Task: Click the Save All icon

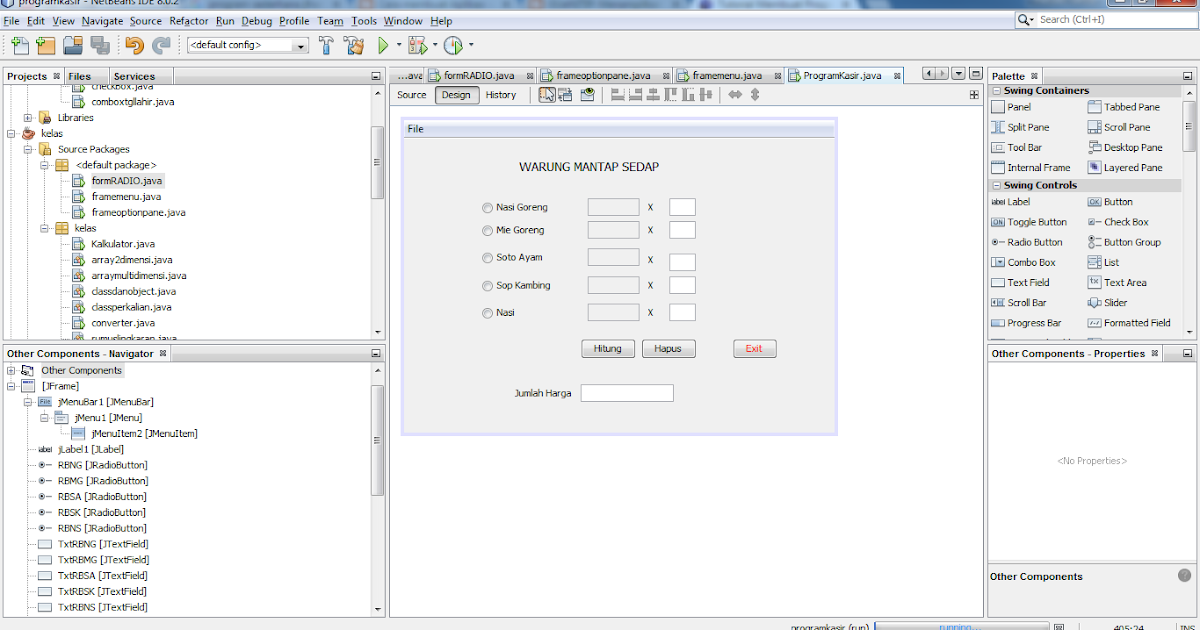Action: click(x=100, y=45)
